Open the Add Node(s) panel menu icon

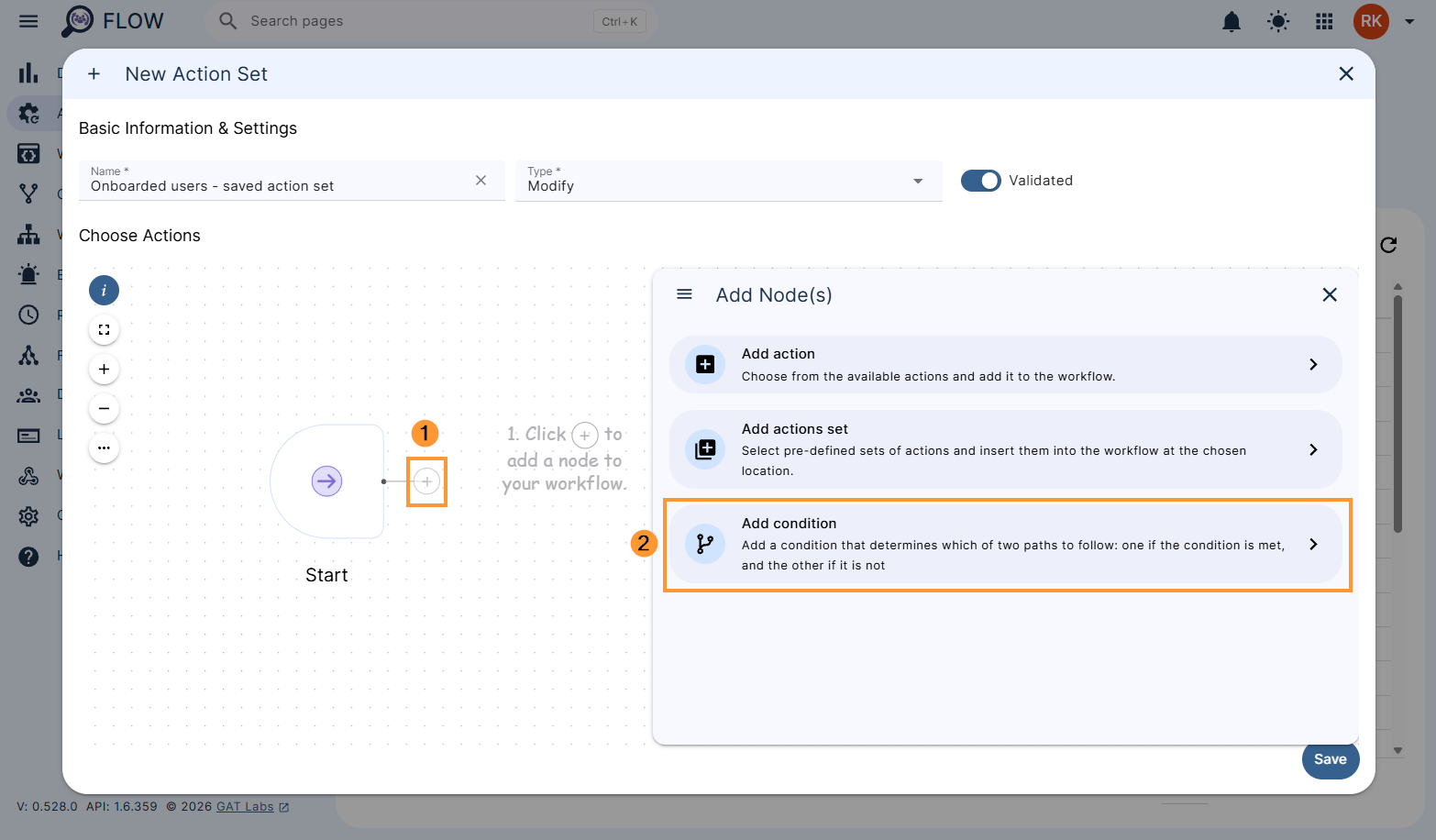pyautogui.click(x=684, y=294)
